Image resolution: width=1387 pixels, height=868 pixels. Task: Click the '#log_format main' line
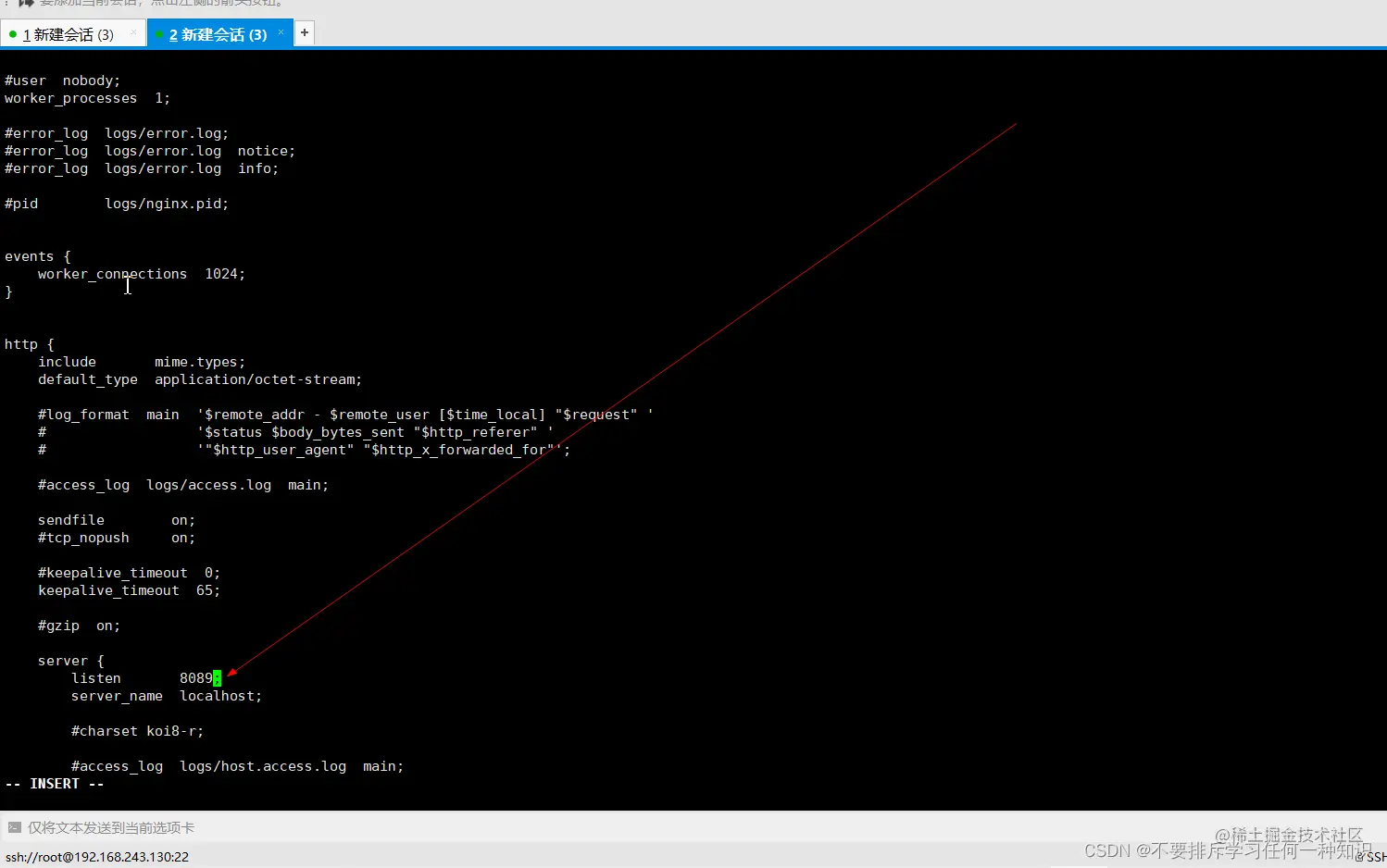tap(345, 415)
